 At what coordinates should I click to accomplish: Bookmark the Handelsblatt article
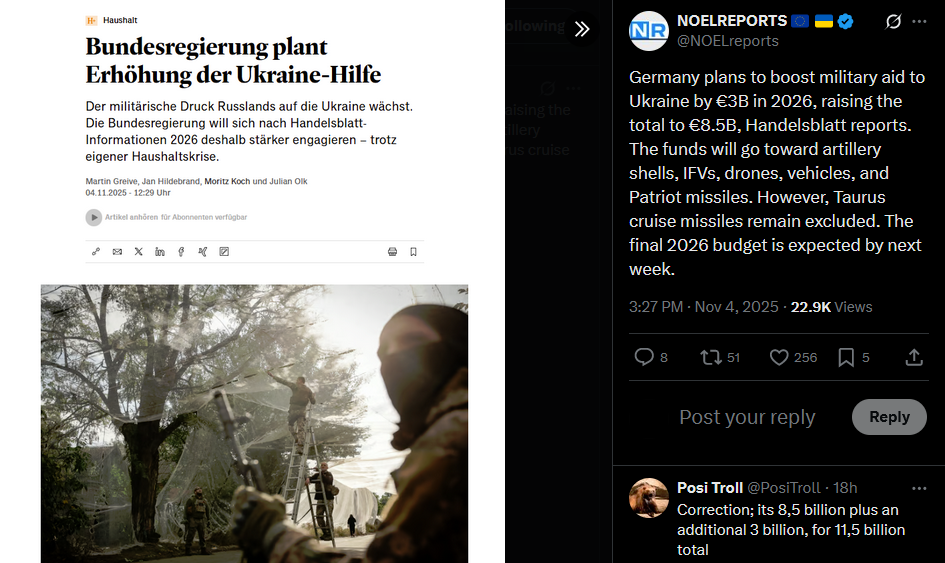(x=413, y=251)
